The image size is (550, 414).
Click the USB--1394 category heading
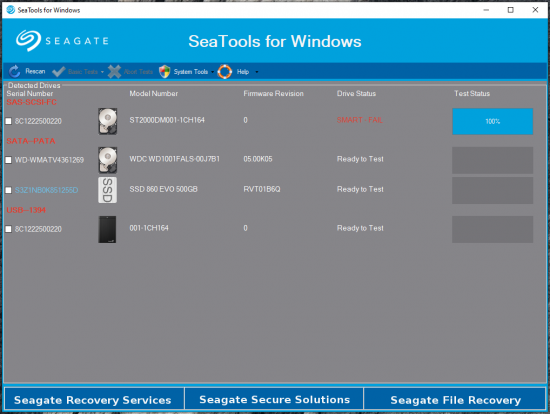coord(26,210)
